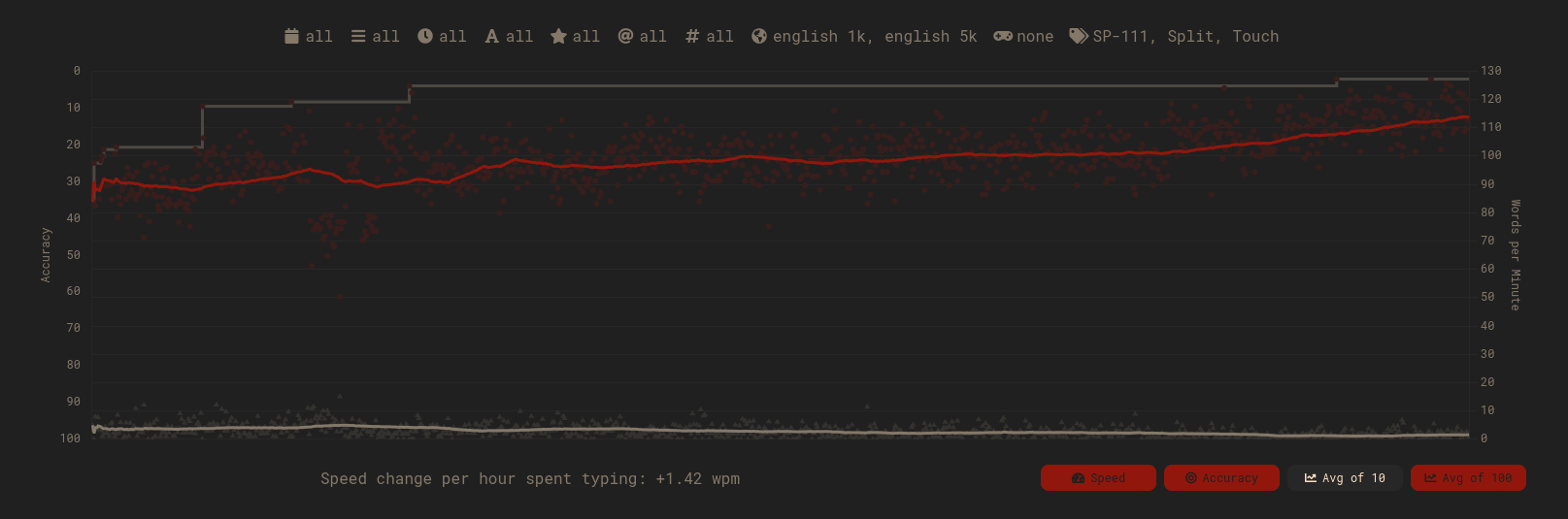Click the bars mode filter icon
This screenshot has height=519, width=1568.
(358, 36)
